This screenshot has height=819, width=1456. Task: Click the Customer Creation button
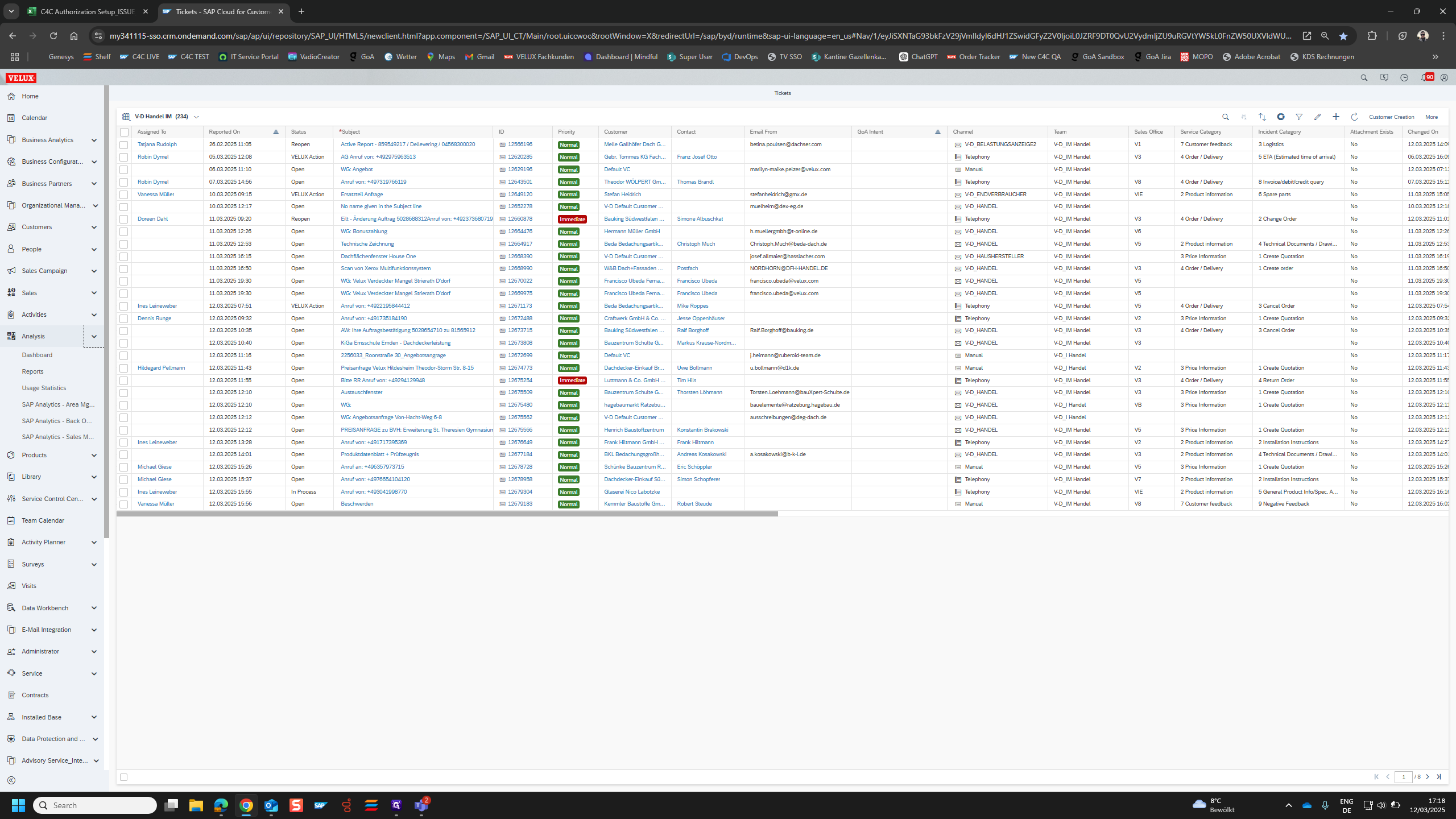click(1391, 117)
